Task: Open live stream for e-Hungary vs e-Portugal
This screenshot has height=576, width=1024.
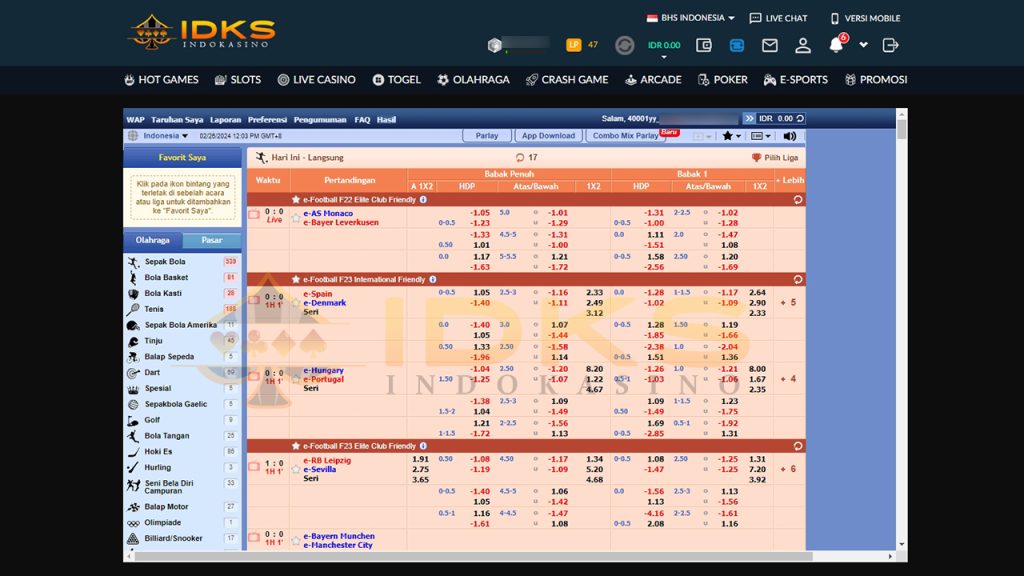Action: click(254, 376)
